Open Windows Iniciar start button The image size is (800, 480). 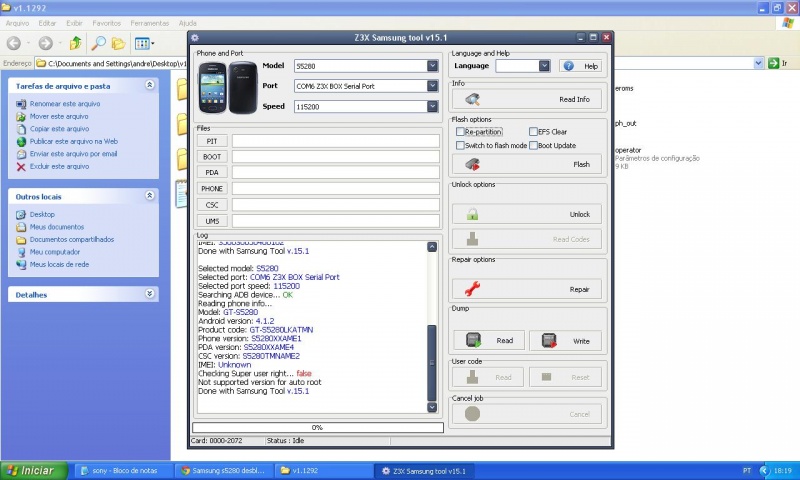point(34,470)
